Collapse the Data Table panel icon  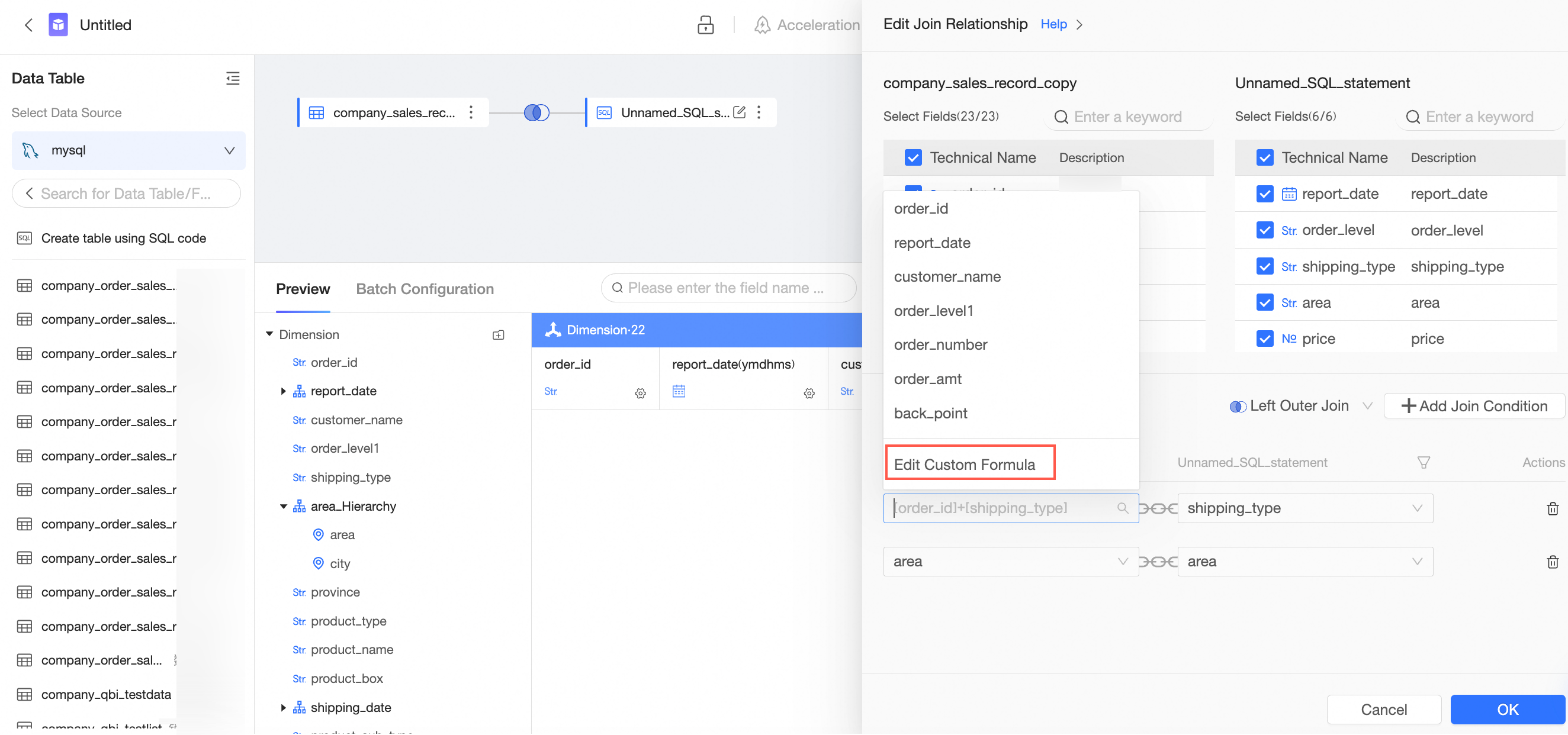233,78
